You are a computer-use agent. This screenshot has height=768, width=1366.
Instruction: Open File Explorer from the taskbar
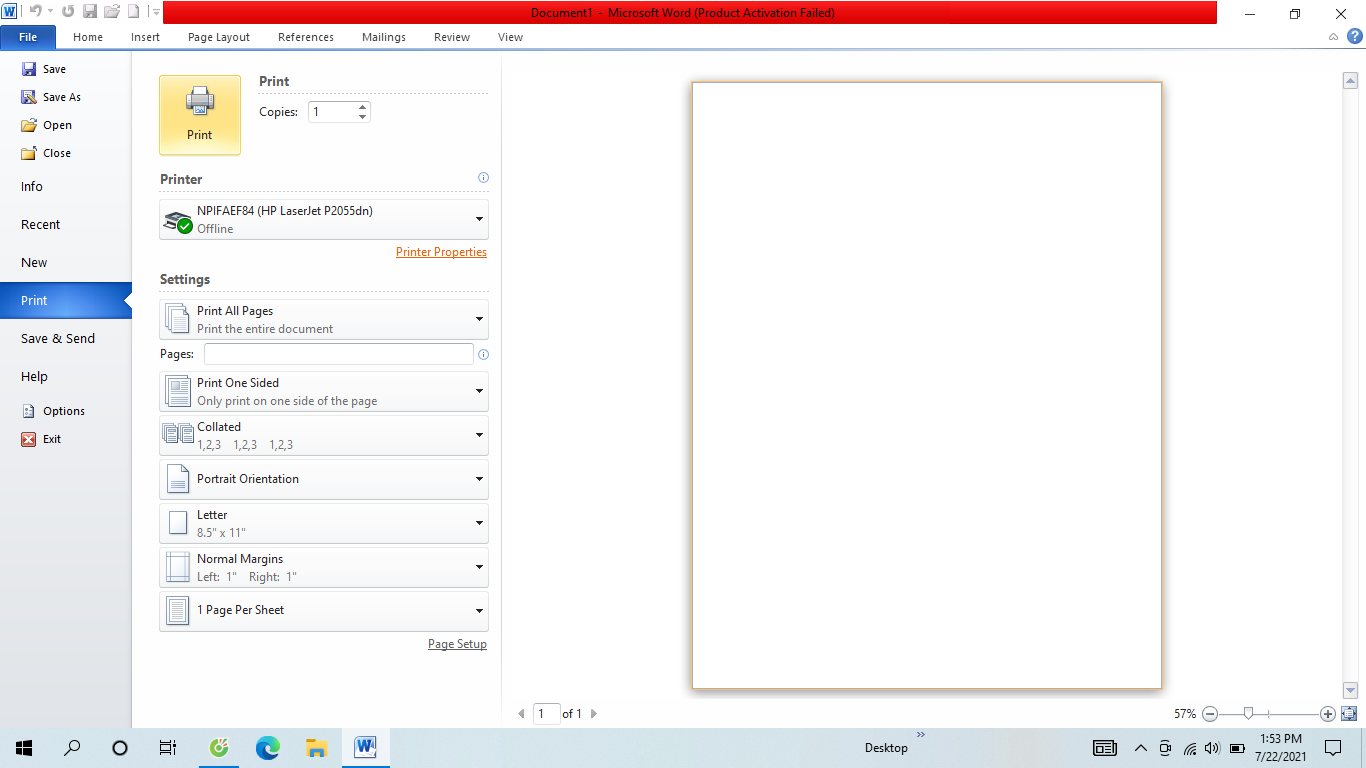316,748
